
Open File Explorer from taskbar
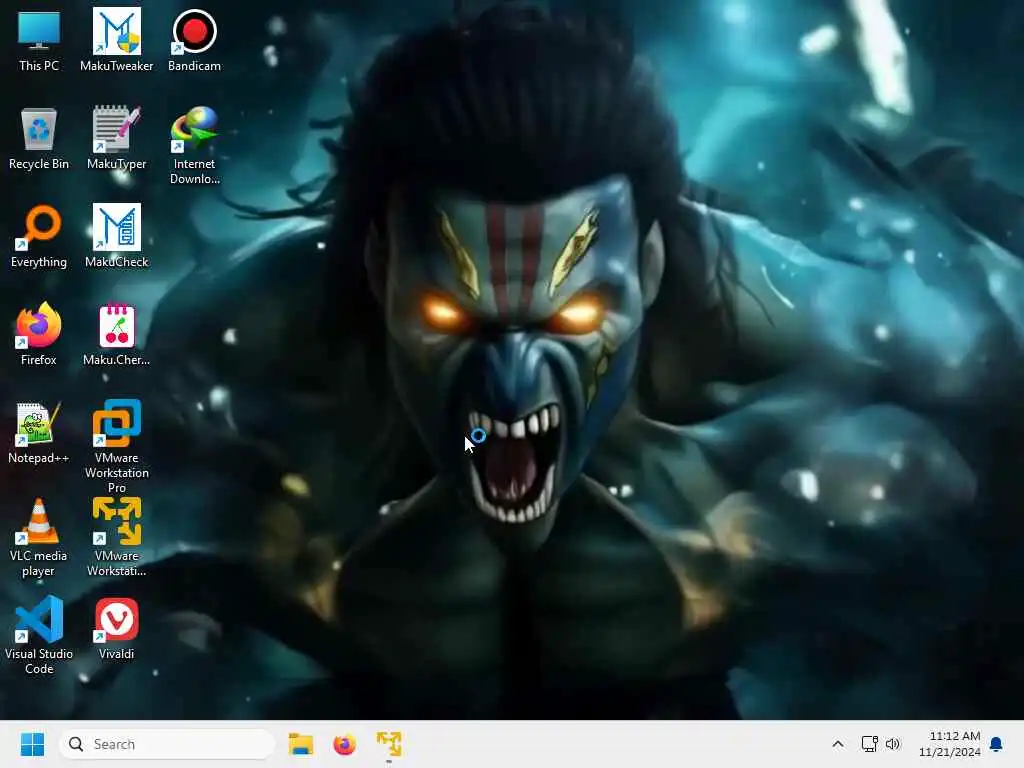301,744
